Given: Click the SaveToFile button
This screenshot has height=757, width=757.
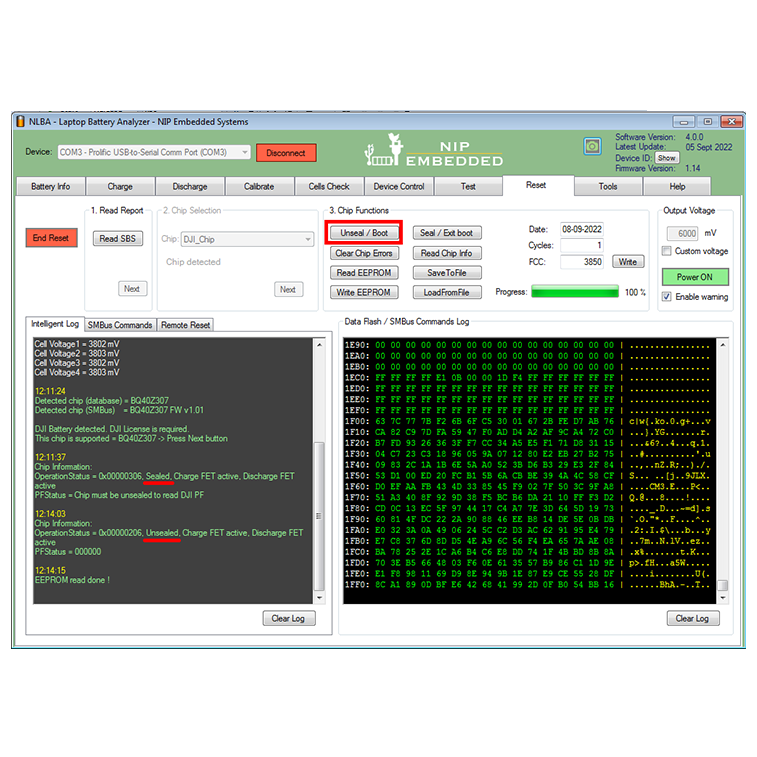Looking at the screenshot, I should pos(447,273).
